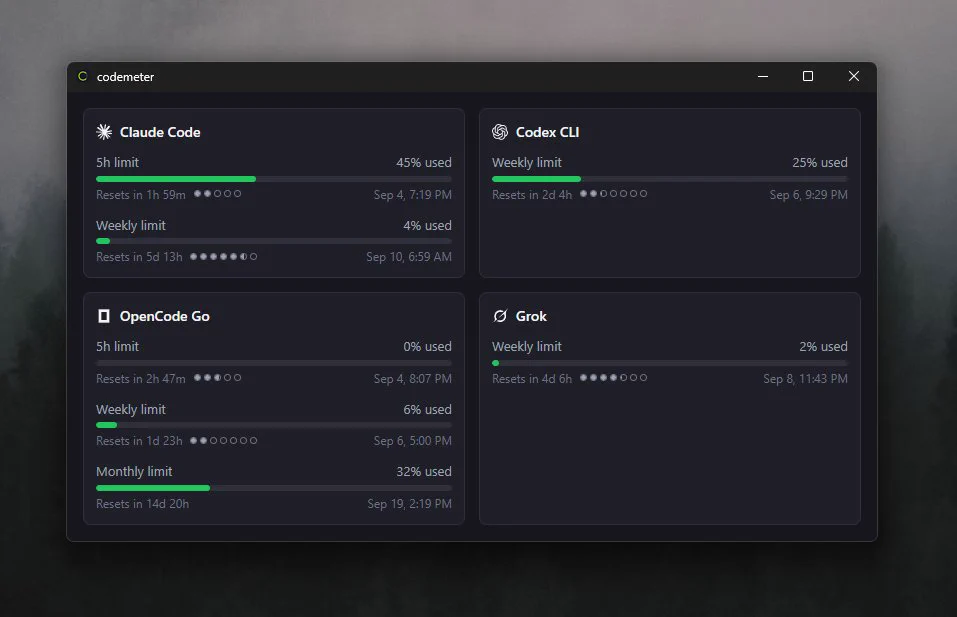Click the Grok logo icon

click(x=500, y=316)
